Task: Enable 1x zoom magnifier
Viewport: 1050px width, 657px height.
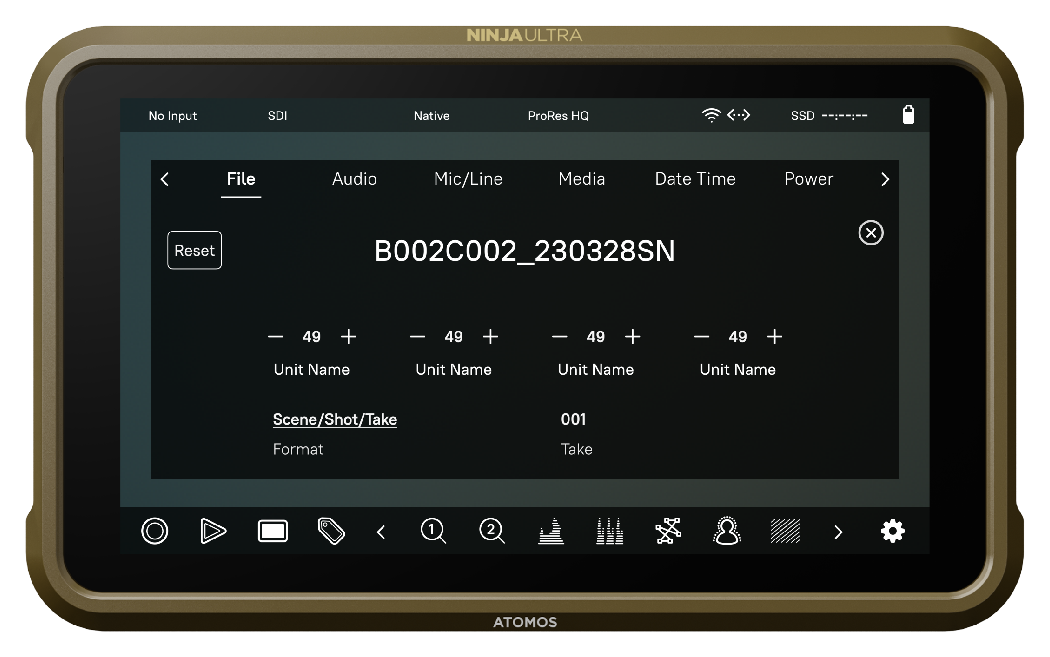Action: click(x=433, y=532)
